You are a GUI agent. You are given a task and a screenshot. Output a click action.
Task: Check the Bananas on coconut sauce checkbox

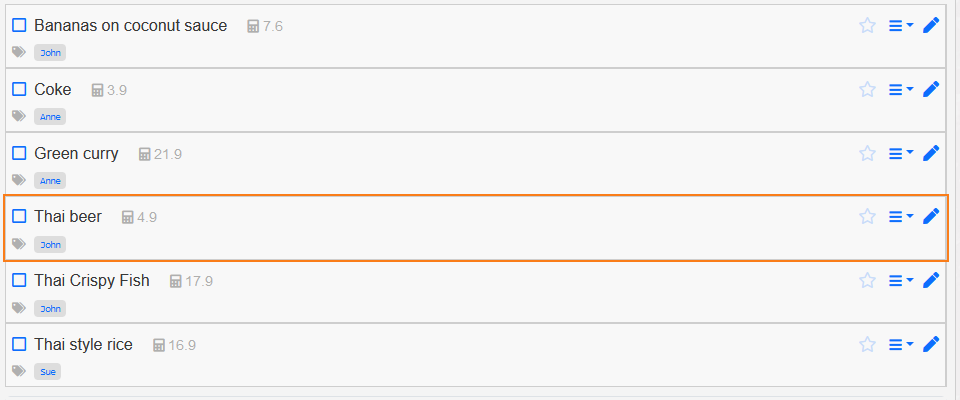tap(19, 25)
